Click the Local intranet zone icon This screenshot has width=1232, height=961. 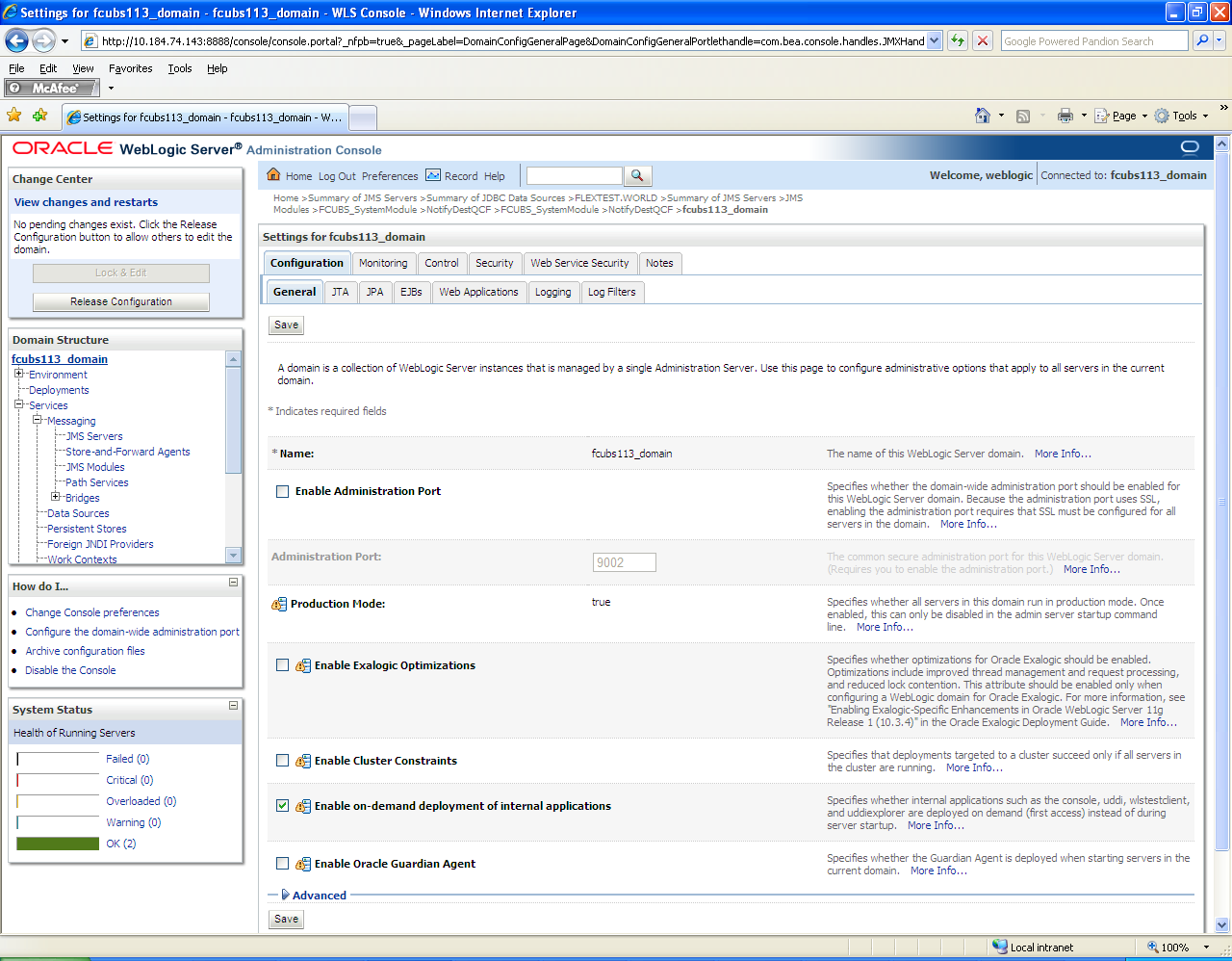(x=1000, y=947)
